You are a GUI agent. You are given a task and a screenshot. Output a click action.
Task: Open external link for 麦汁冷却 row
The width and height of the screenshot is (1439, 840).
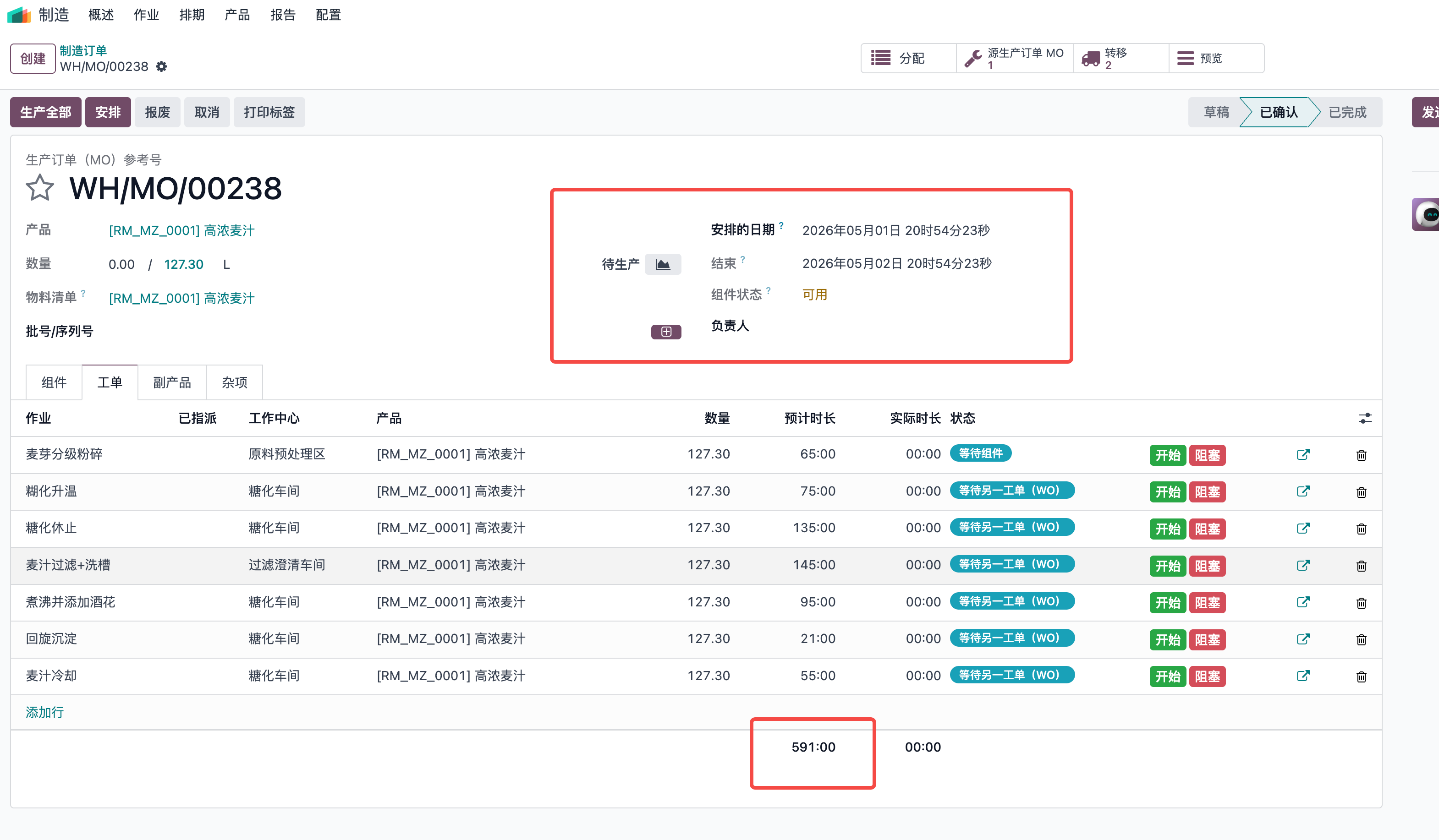point(1302,676)
